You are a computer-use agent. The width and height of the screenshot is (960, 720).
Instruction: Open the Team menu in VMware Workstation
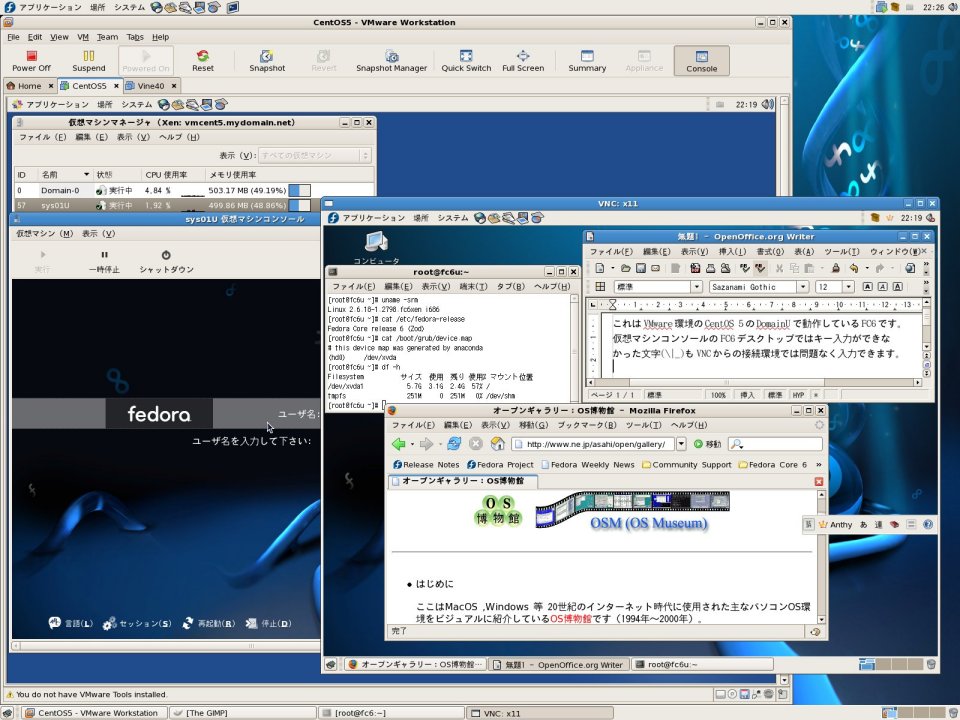pyautogui.click(x=107, y=37)
